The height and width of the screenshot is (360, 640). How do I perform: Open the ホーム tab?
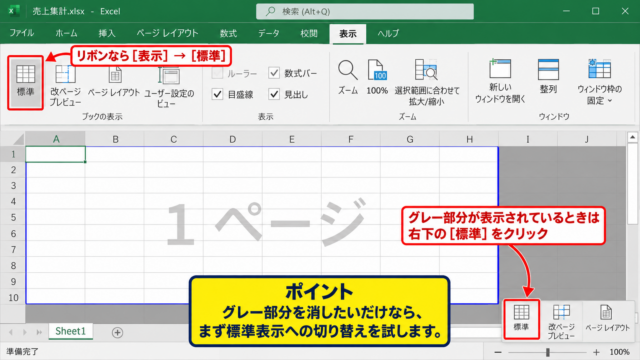click(67, 33)
